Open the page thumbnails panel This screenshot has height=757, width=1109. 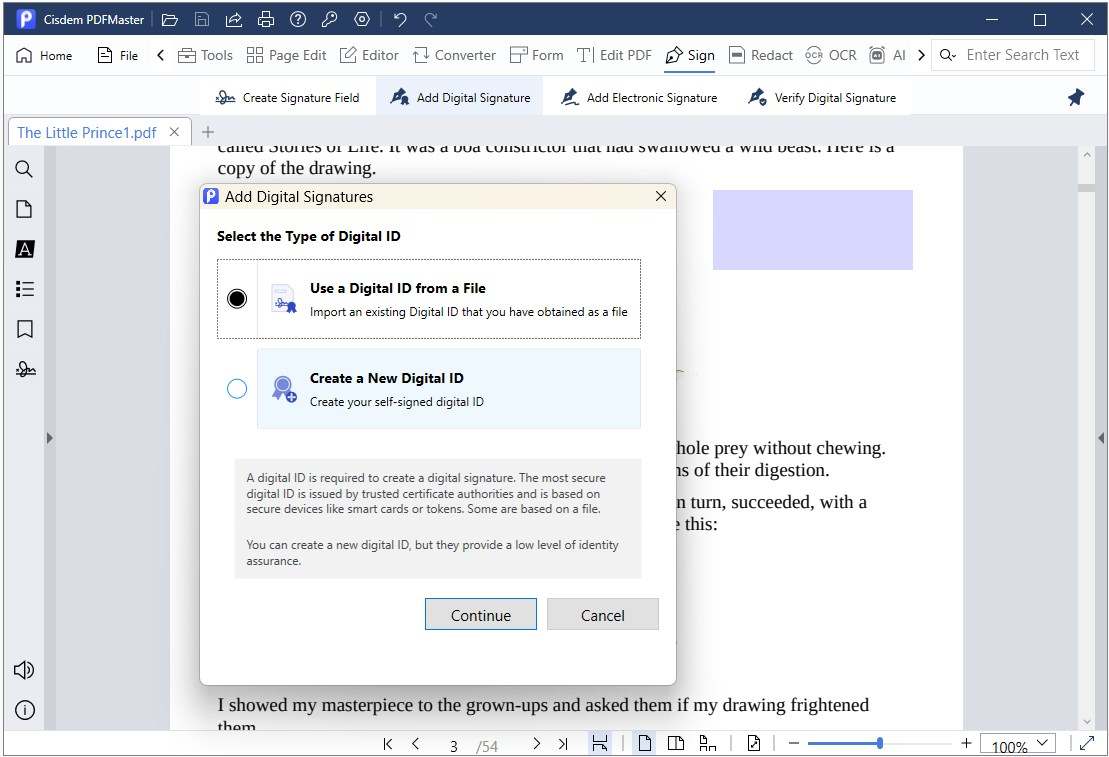click(24, 209)
